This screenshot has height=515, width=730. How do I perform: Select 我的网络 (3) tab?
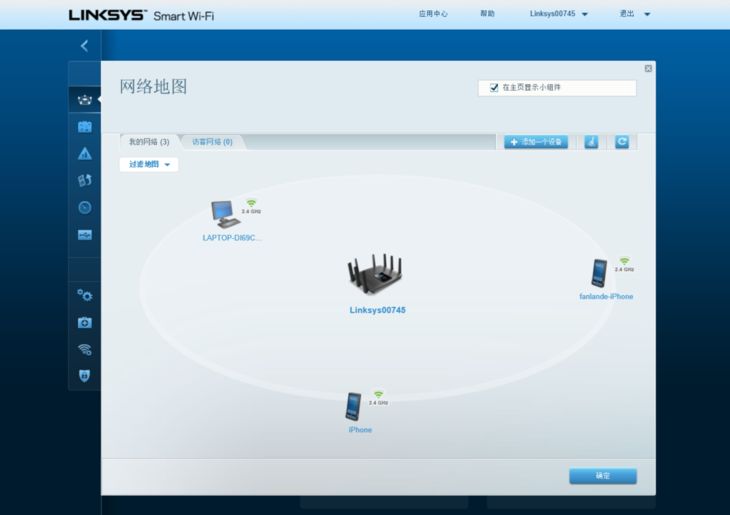click(x=149, y=142)
